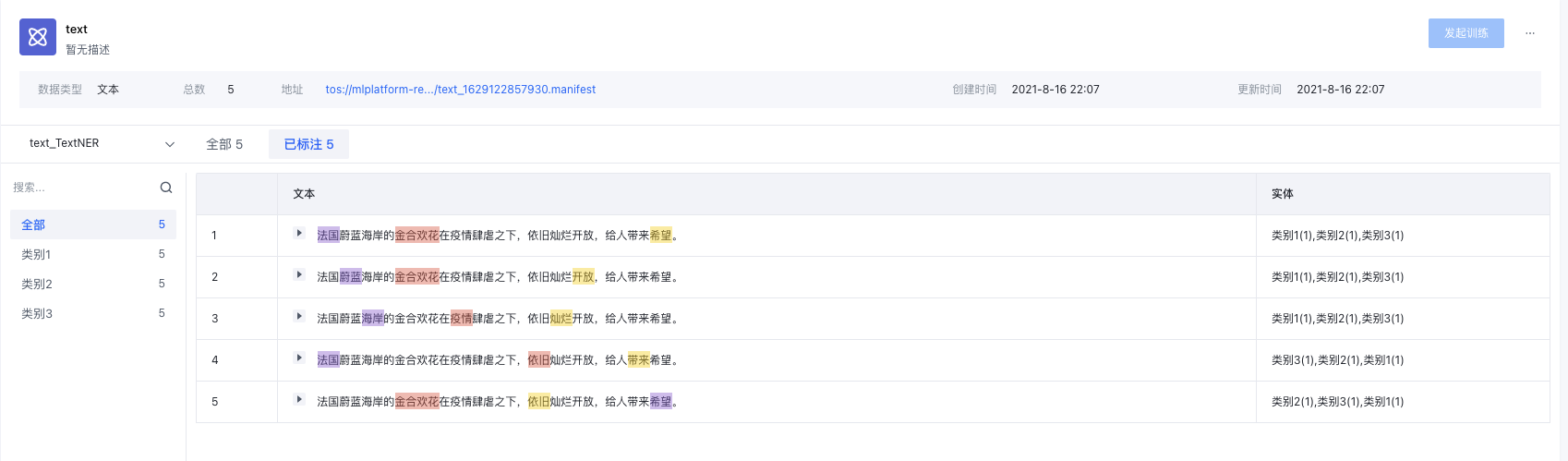Filter by 类别3 in sidebar
The image size is (1568, 461).
click(x=37, y=313)
